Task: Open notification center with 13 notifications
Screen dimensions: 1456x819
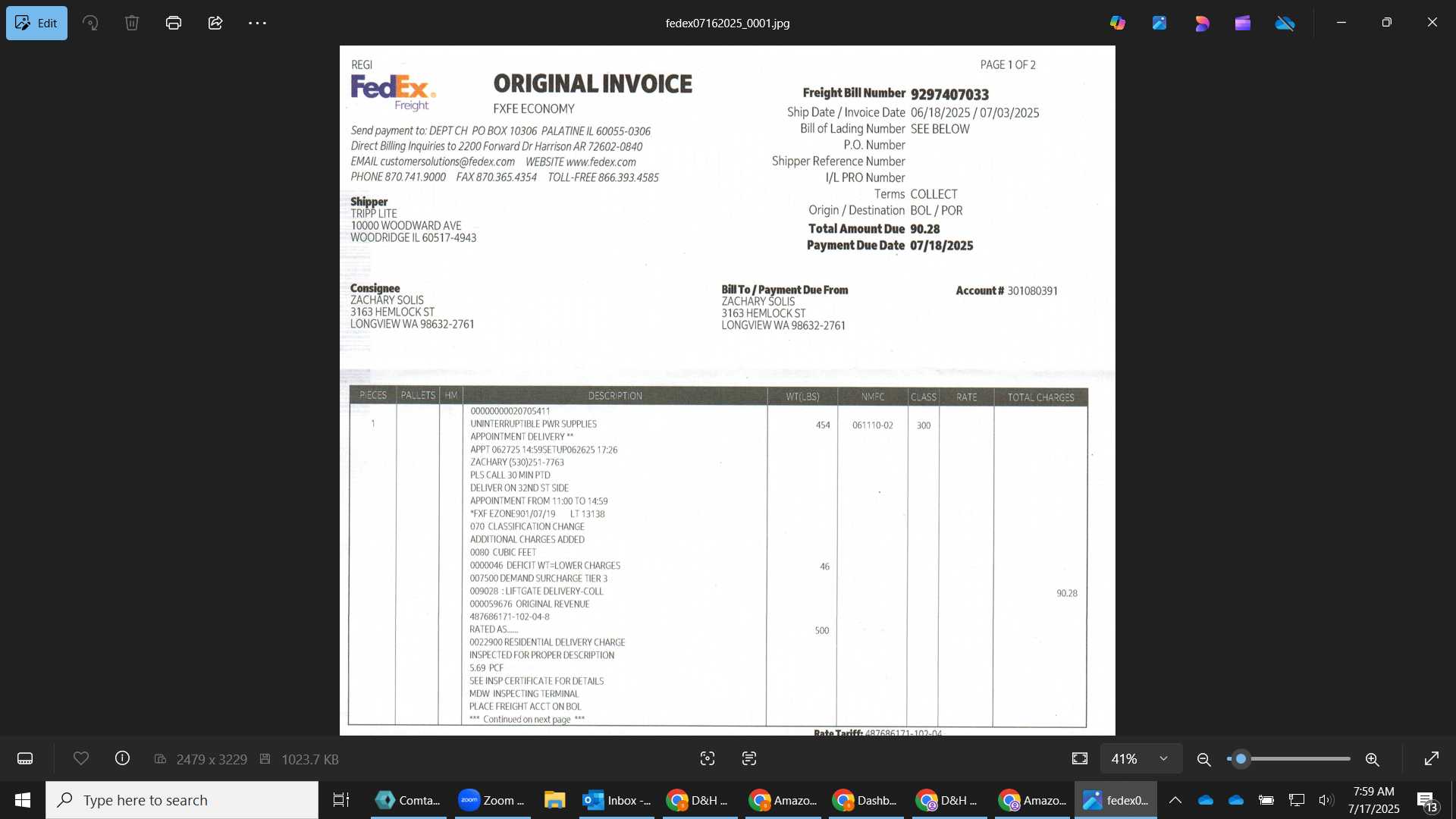Action: click(x=1427, y=801)
